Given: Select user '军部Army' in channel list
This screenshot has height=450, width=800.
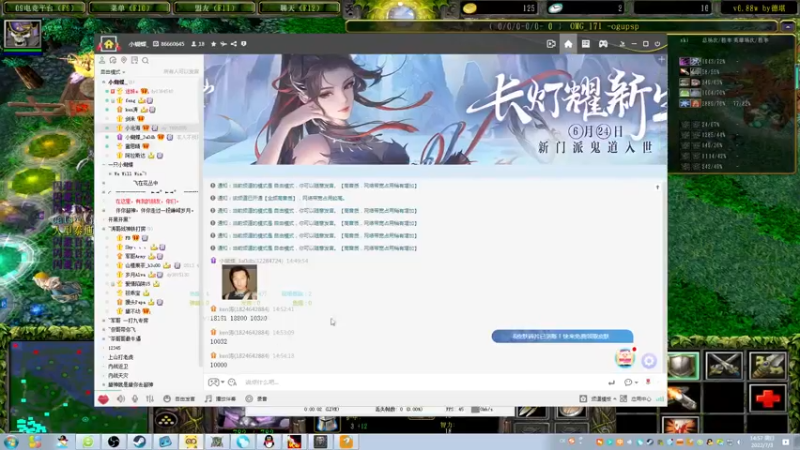Looking at the screenshot, I should pyautogui.click(x=136, y=256).
